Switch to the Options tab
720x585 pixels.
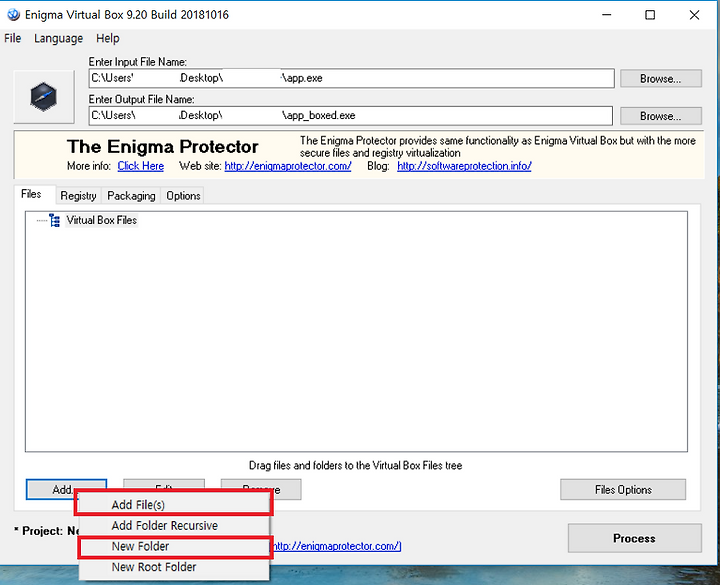click(x=183, y=196)
